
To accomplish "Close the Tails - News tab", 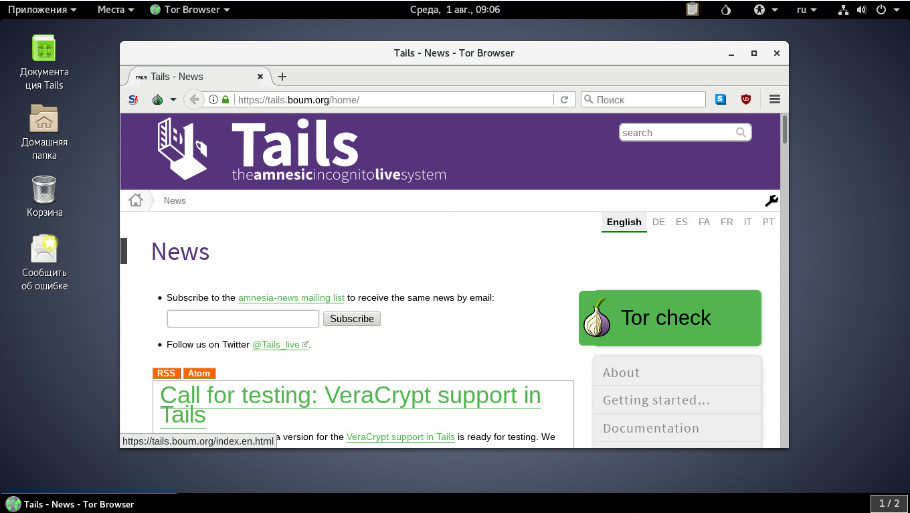I will [x=260, y=77].
